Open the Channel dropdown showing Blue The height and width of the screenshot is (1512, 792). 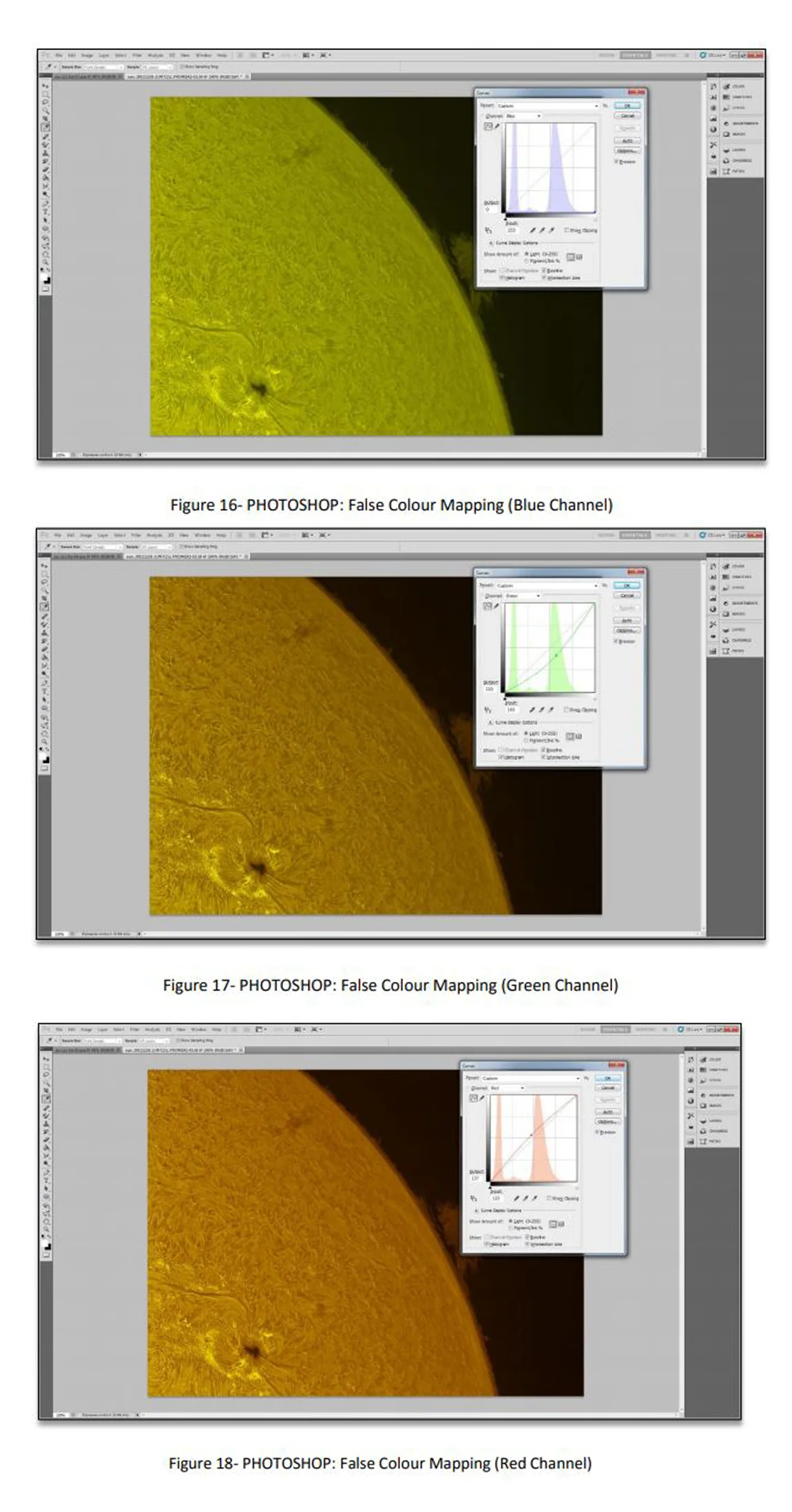pos(523,116)
